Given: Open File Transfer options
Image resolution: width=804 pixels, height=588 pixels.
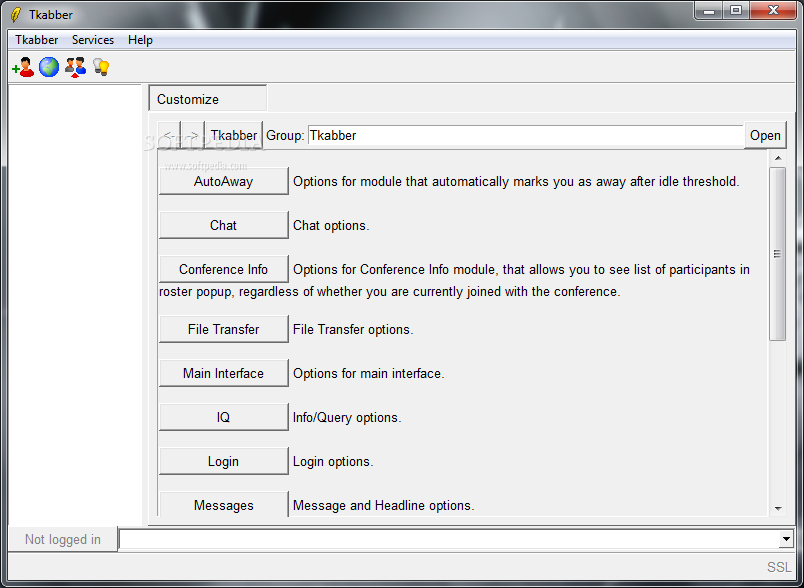Looking at the screenshot, I should pos(224,329).
